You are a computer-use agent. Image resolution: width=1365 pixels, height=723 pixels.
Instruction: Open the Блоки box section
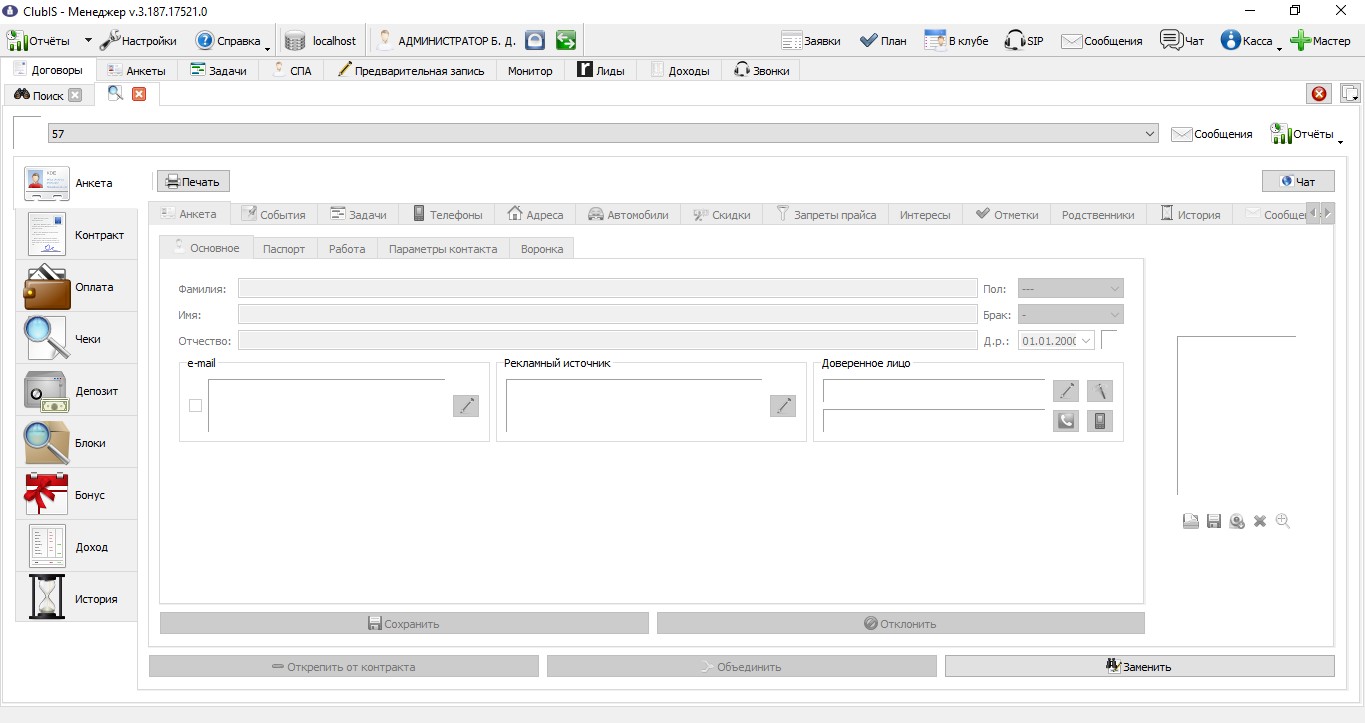point(76,443)
